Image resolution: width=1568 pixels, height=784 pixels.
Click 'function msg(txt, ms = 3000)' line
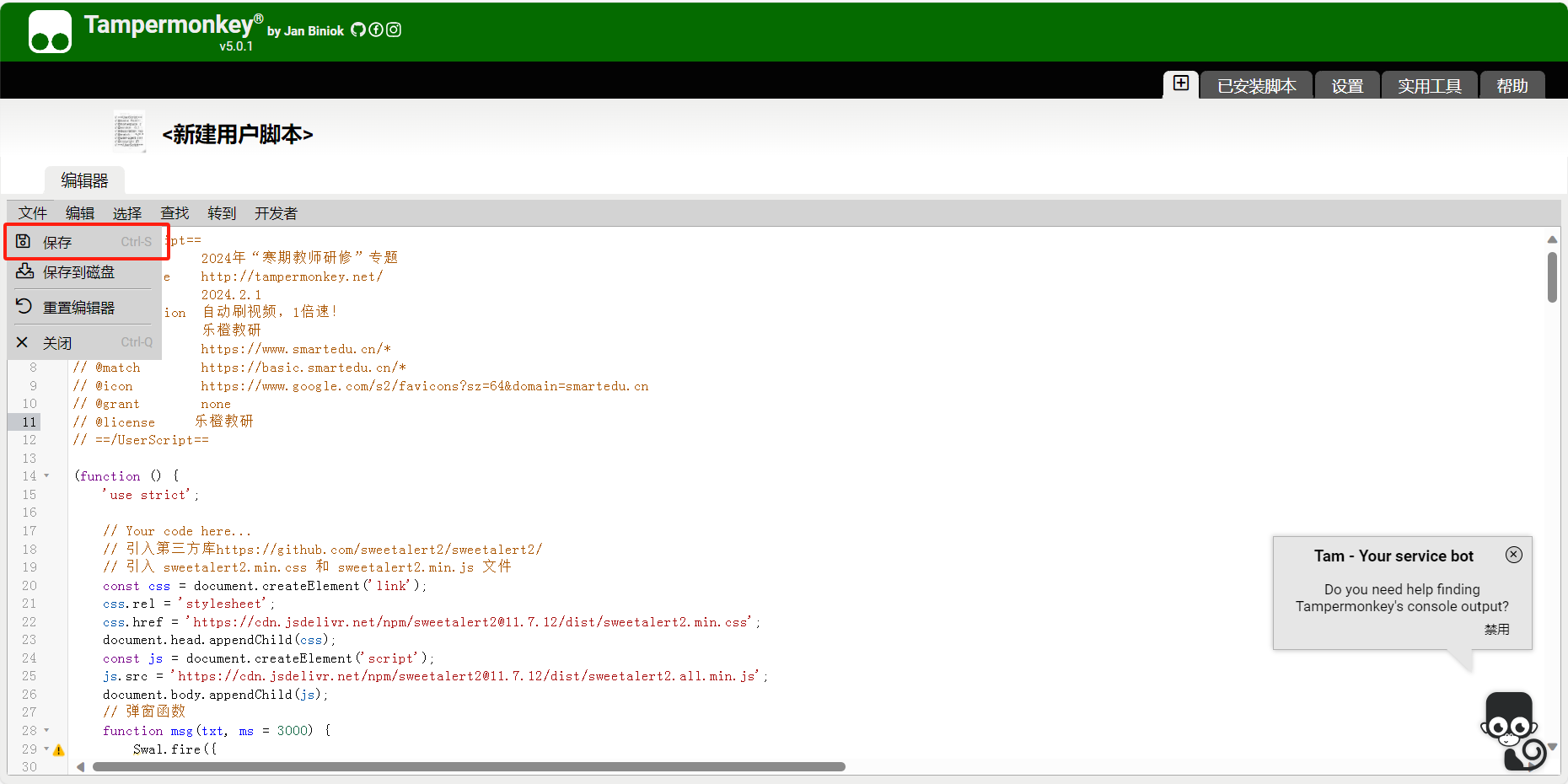tap(217, 731)
